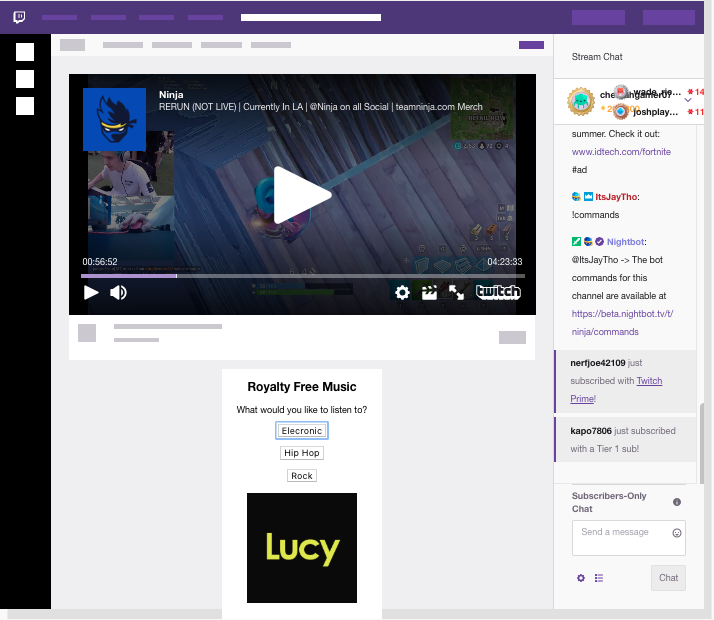Click the large play overlay on the video
The height and width of the screenshot is (620, 714).
(302, 195)
